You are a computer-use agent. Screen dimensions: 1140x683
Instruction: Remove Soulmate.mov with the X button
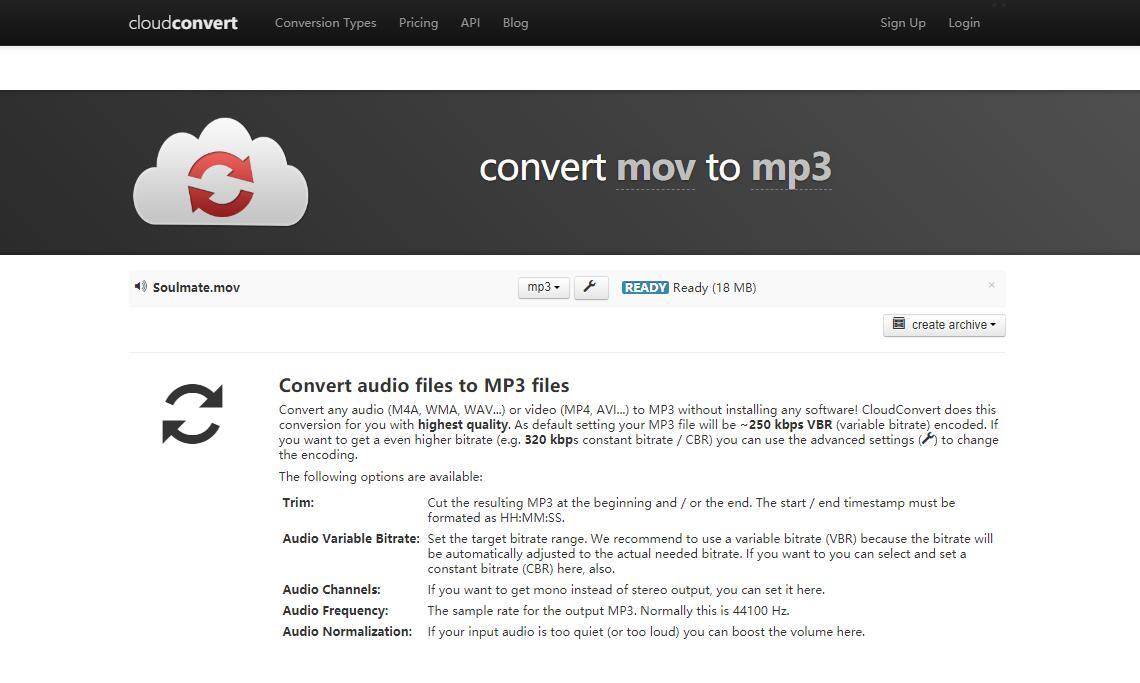pyautogui.click(x=991, y=285)
